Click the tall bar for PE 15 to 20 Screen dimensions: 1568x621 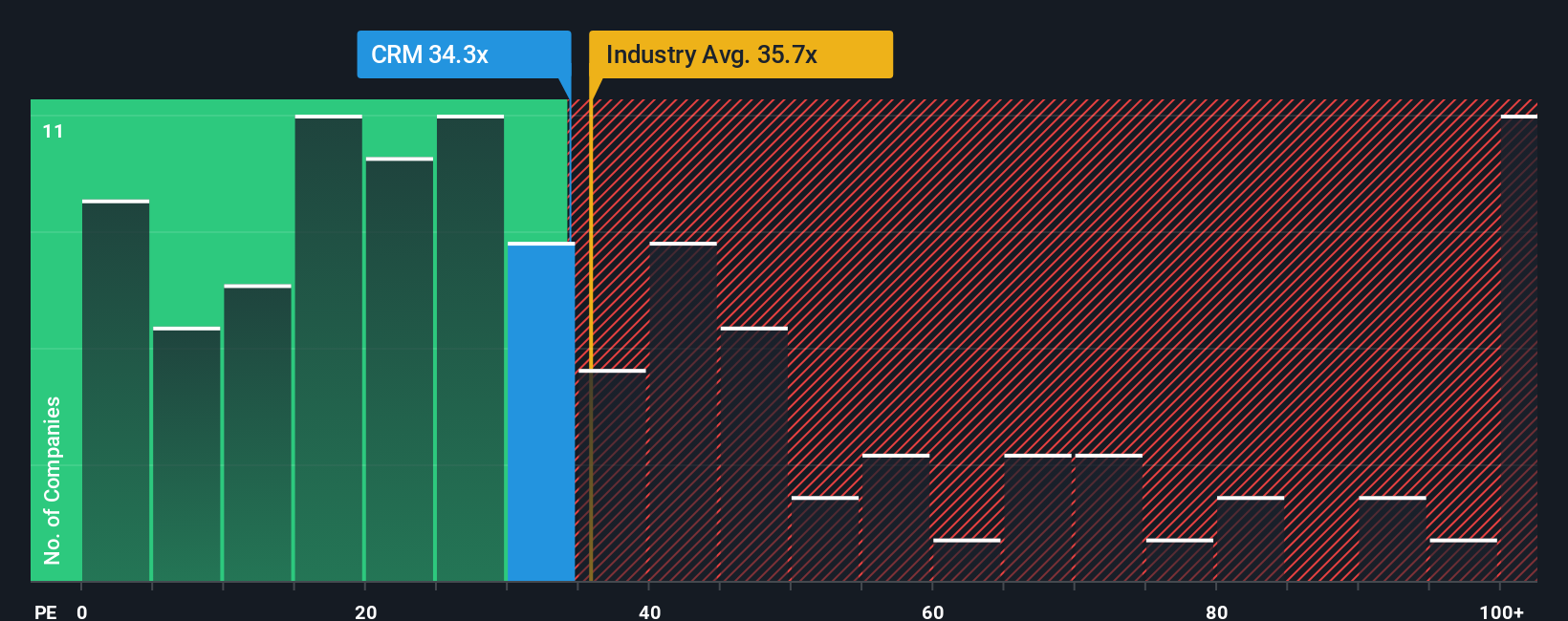click(329, 348)
